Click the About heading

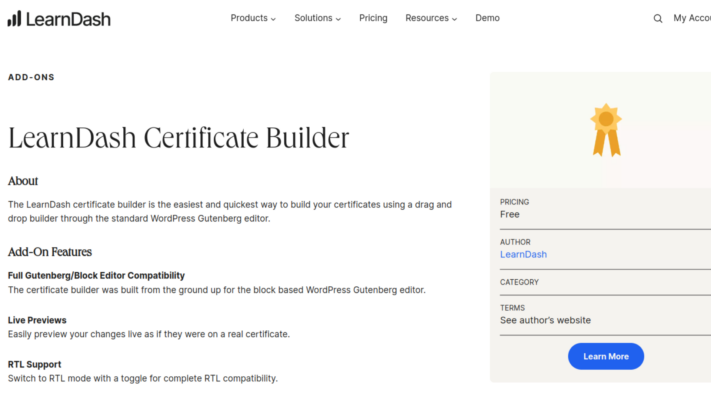[x=23, y=181]
